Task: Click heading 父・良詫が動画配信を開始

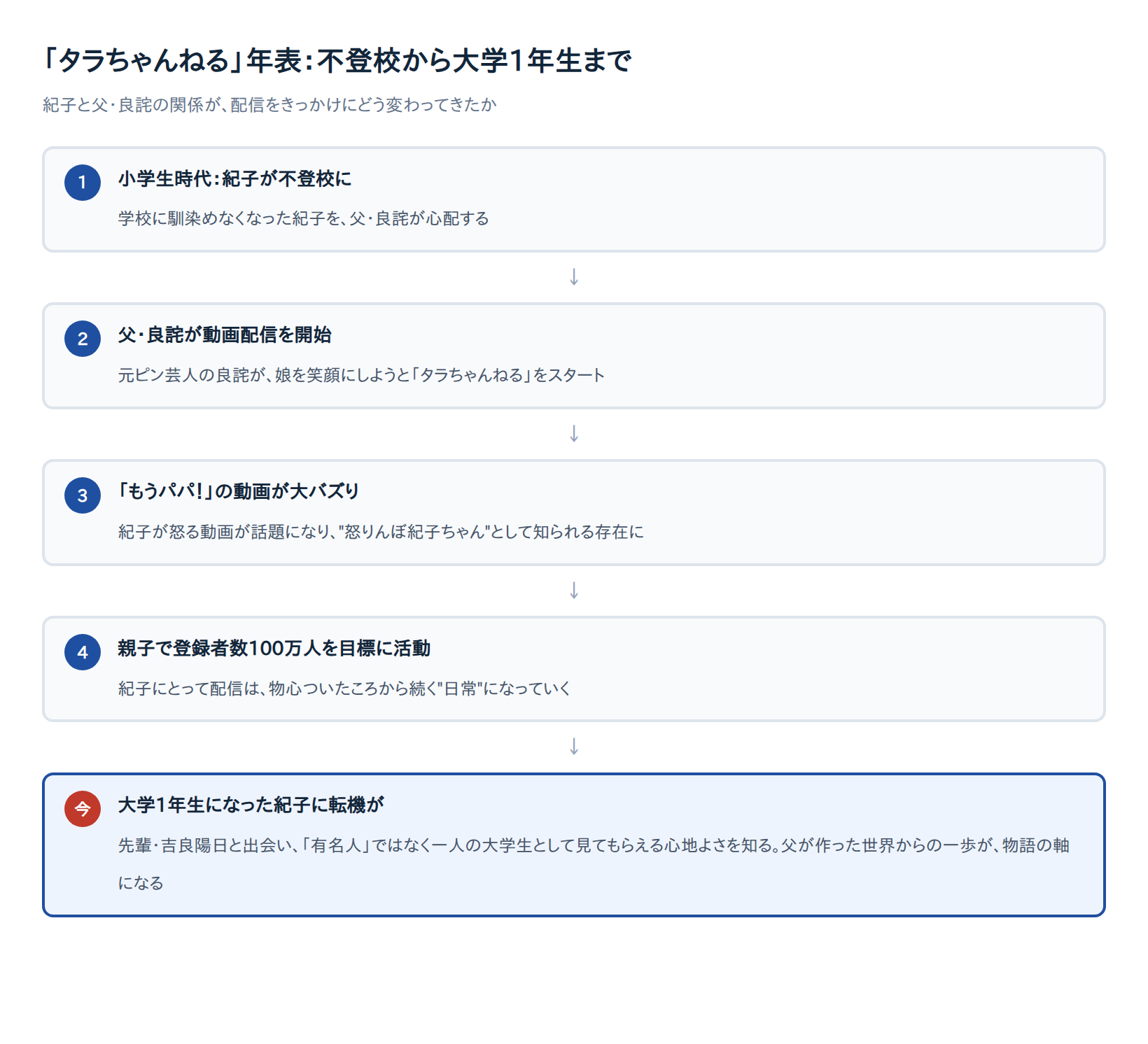Action: pyautogui.click(x=225, y=335)
